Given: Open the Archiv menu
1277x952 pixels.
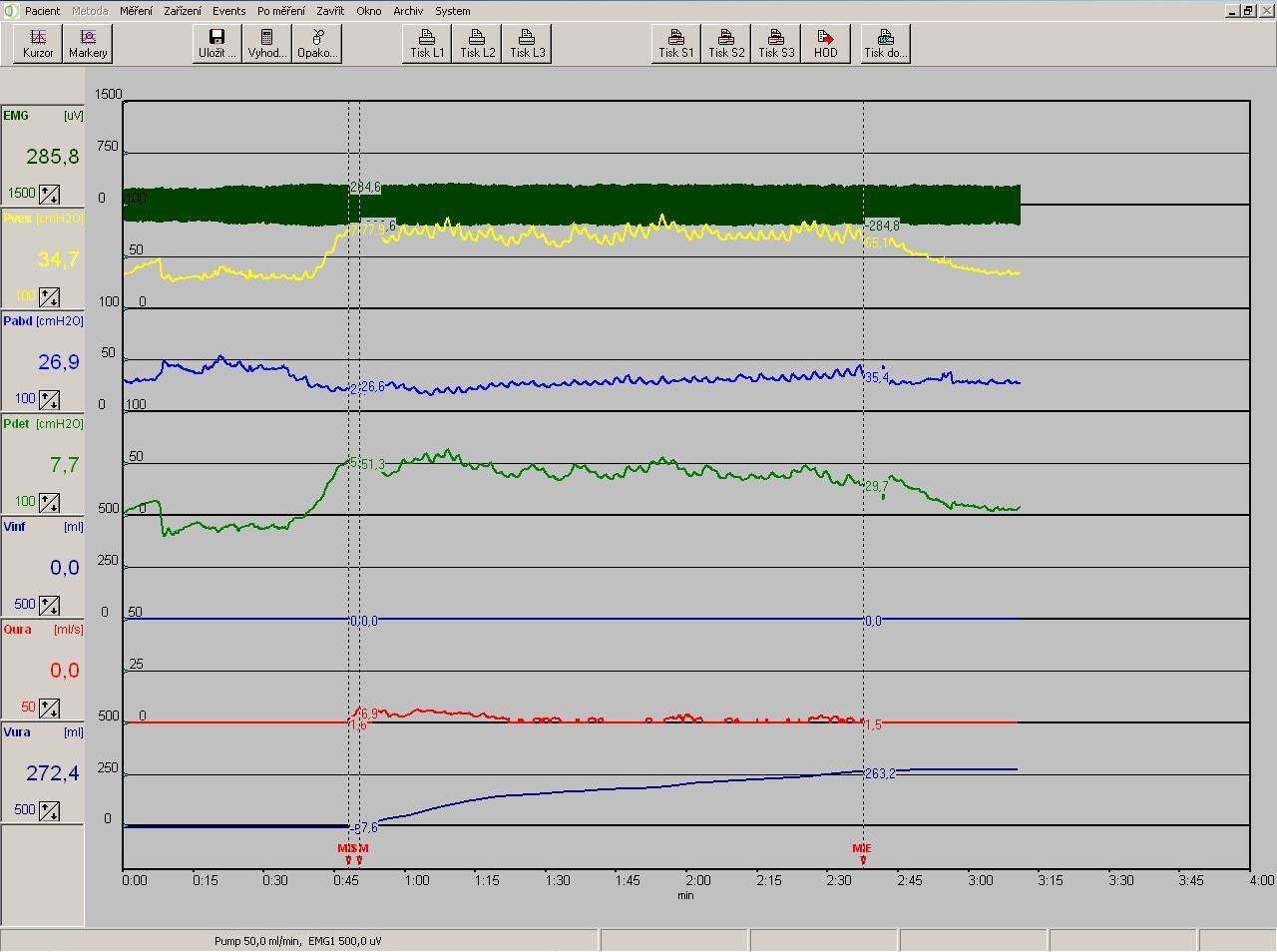Looking at the screenshot, I should (x=408, y=11).
